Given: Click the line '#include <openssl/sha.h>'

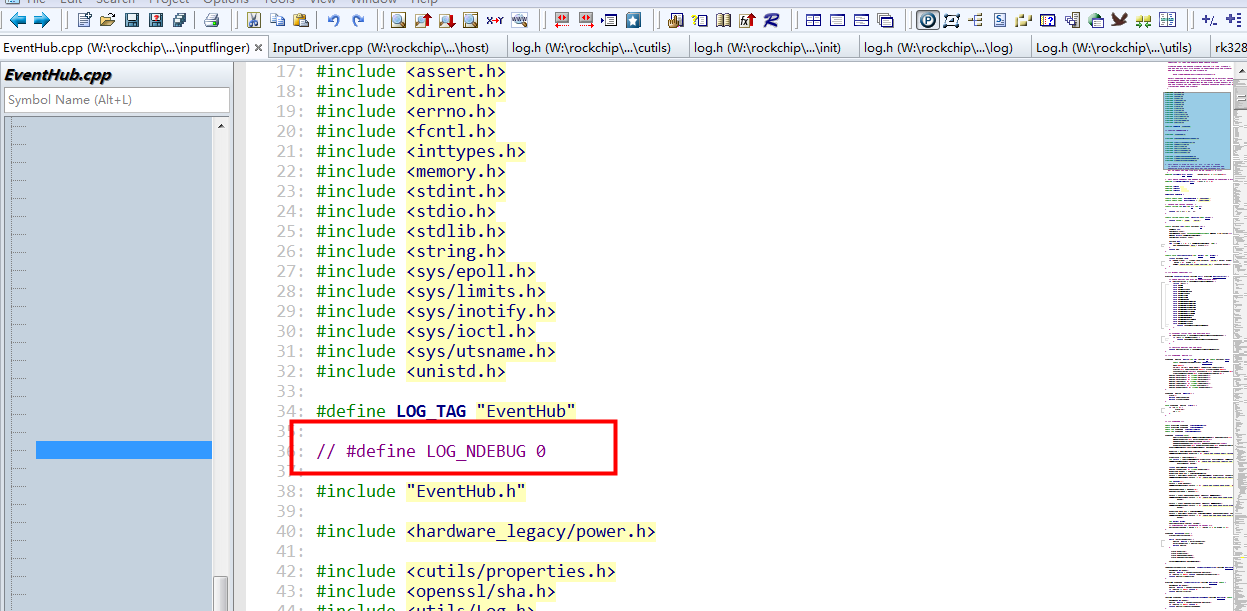Looking at the screenshot, I should 435,591.
